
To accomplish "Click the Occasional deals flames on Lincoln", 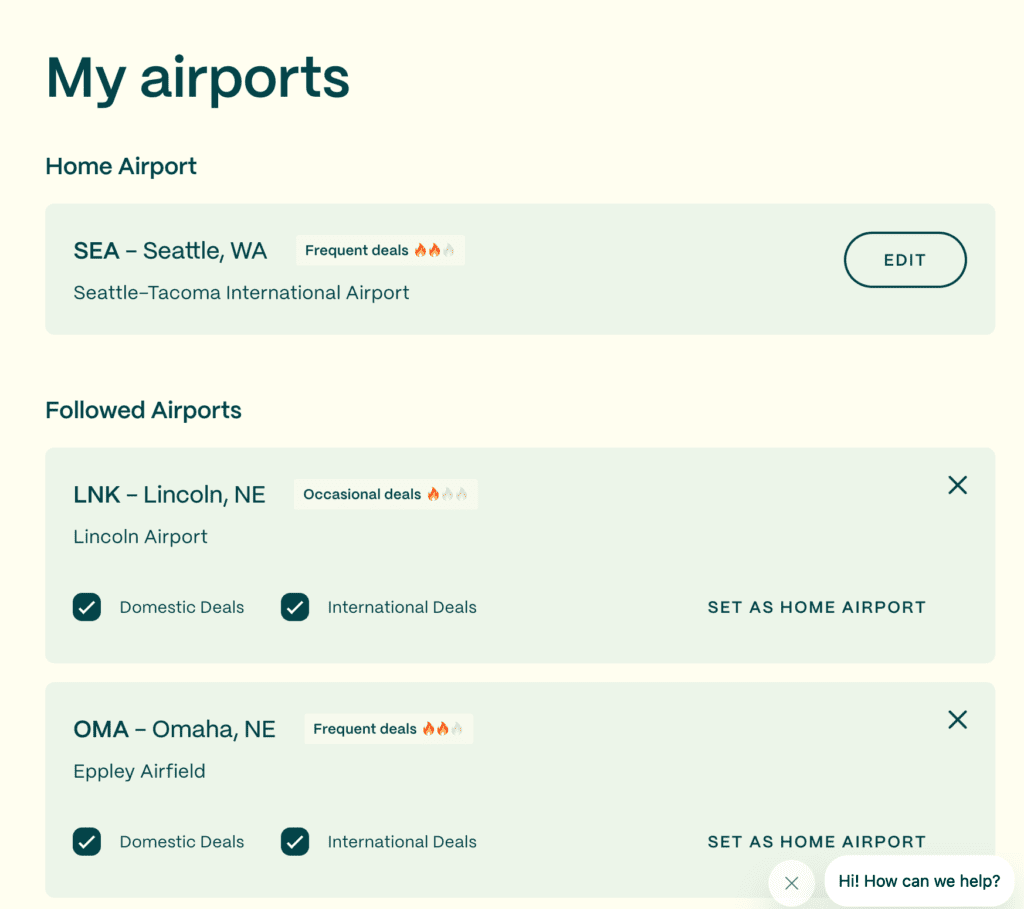I will (x=447, y=494).
